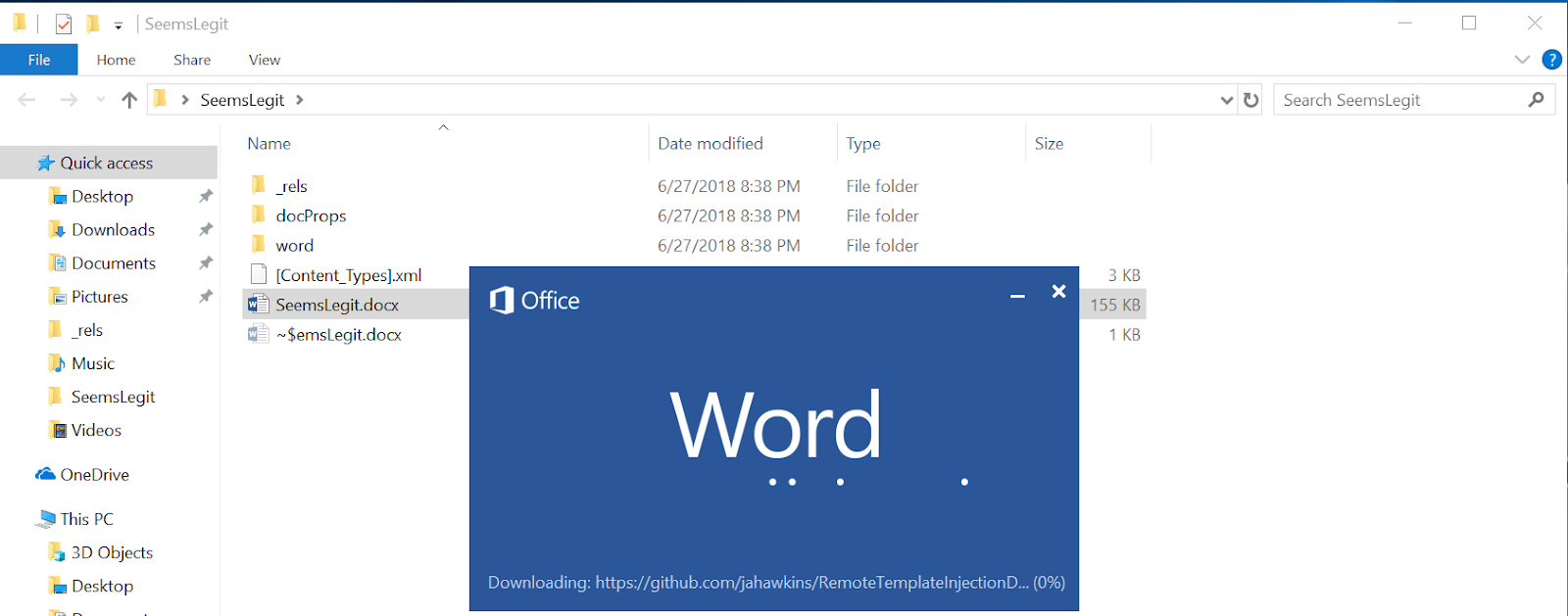Click the Refresh icon in address bar
The height and width of the screenshot is (616, 1568).
point(1250,100)
